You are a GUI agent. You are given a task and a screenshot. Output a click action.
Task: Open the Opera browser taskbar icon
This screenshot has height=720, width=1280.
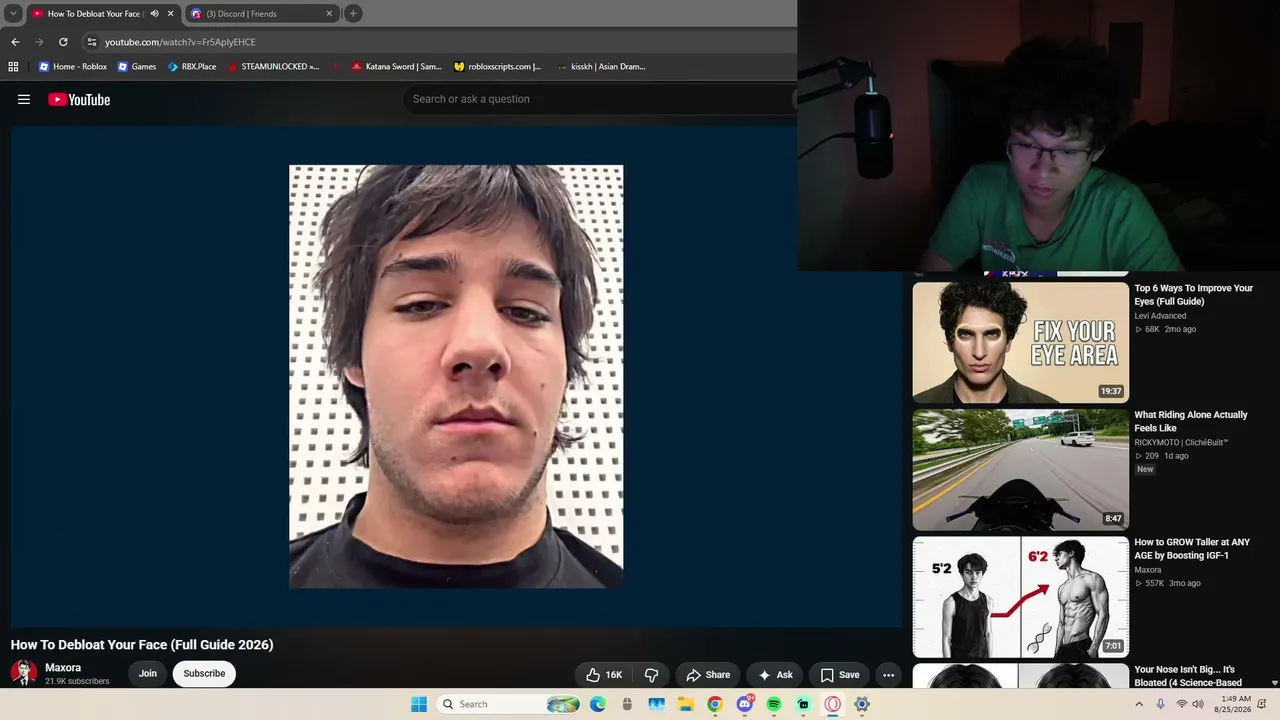pos(832,704)
